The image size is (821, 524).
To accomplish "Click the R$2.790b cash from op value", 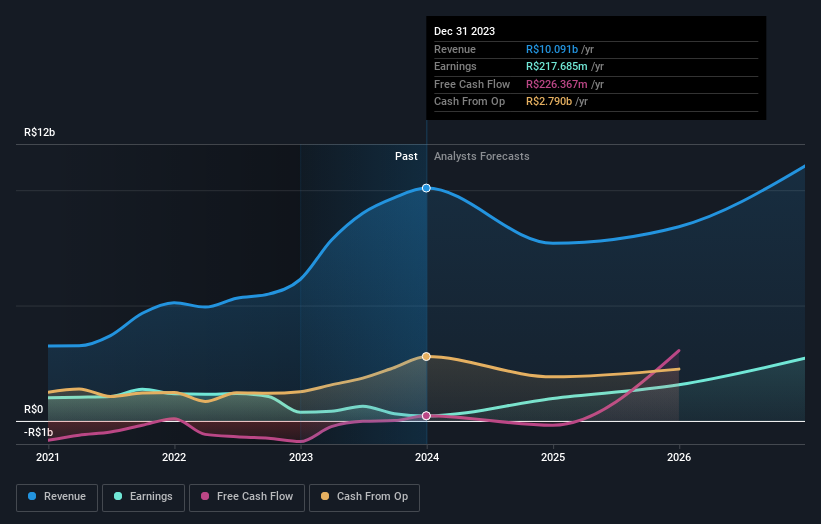I will pos(549,102).
